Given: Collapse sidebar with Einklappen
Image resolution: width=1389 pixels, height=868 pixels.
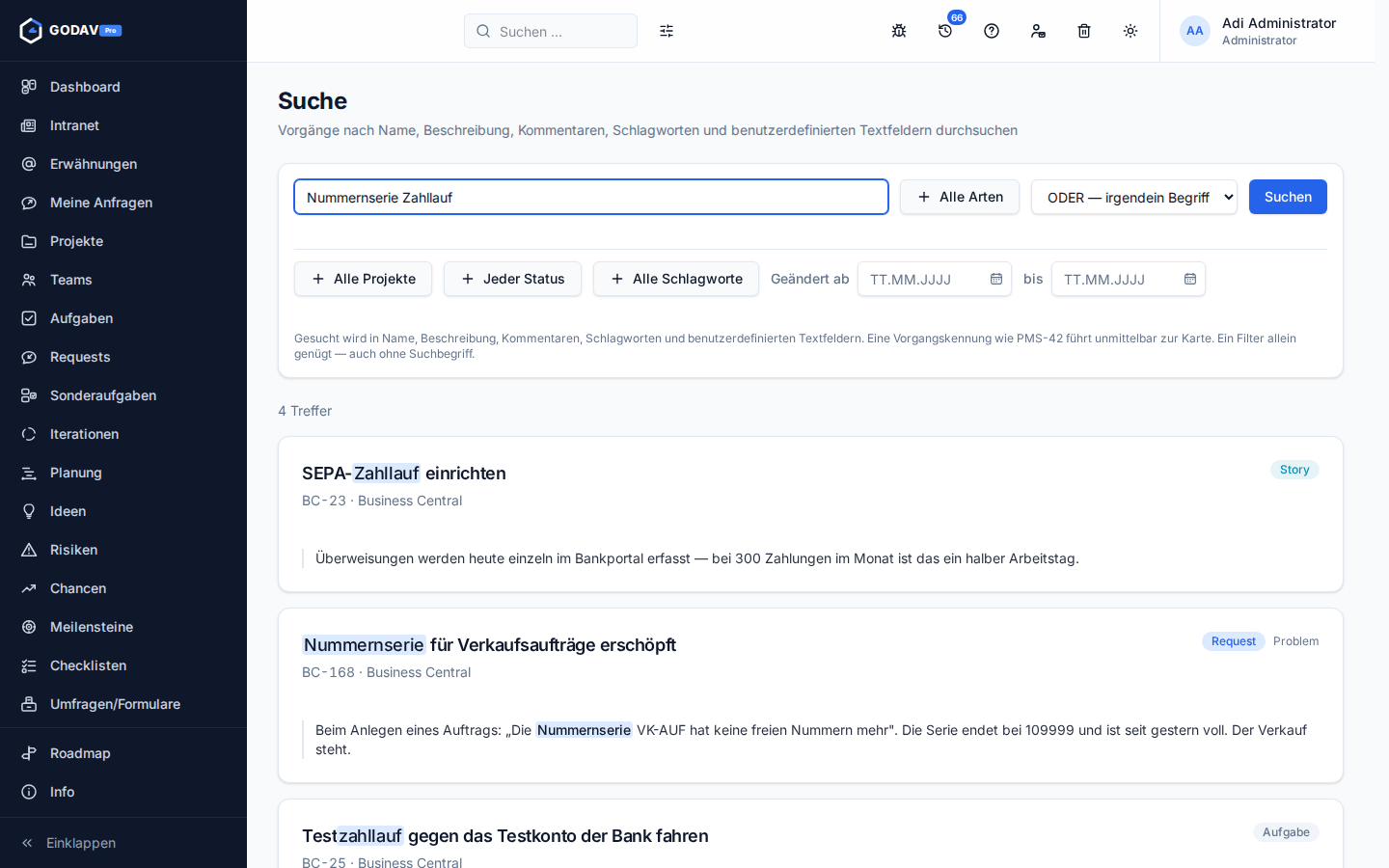Looking at the screenshot, I should coord(123,843).
